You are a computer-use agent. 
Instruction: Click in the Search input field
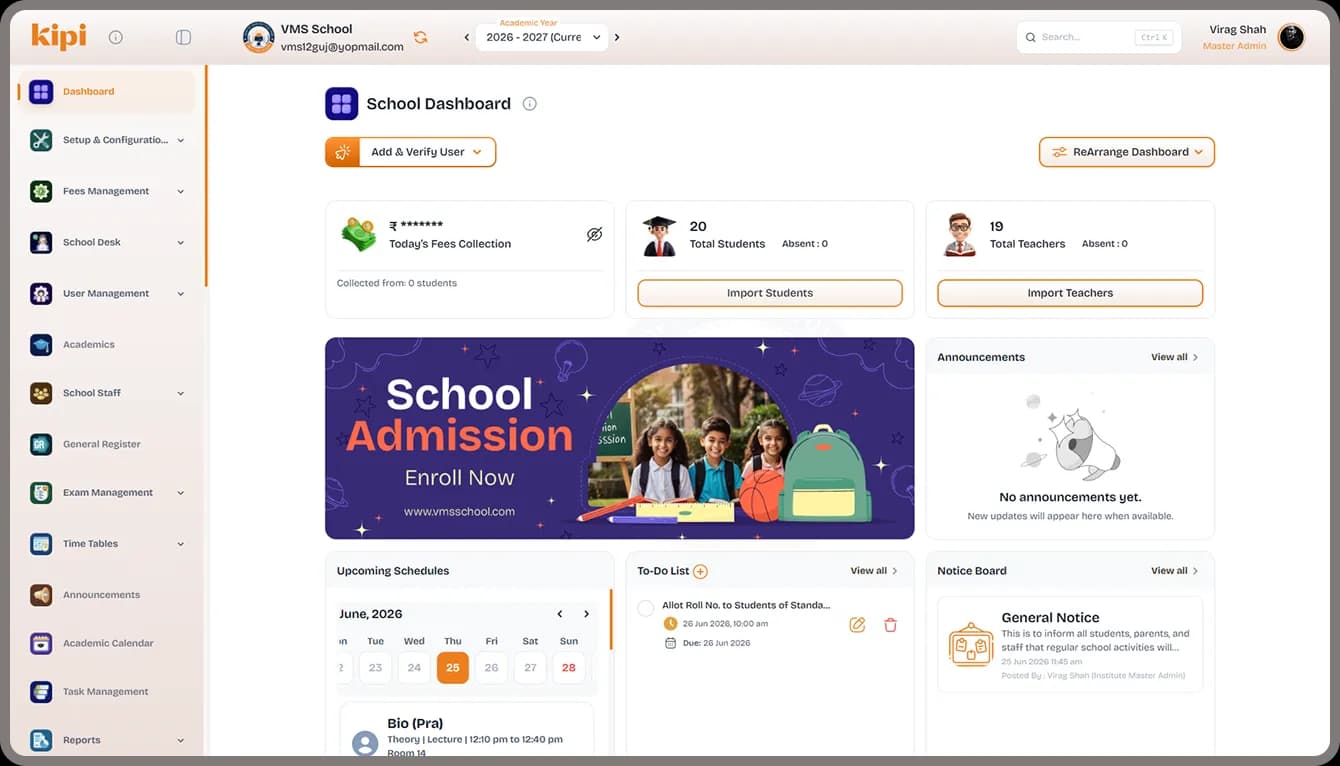[1098, 37]
